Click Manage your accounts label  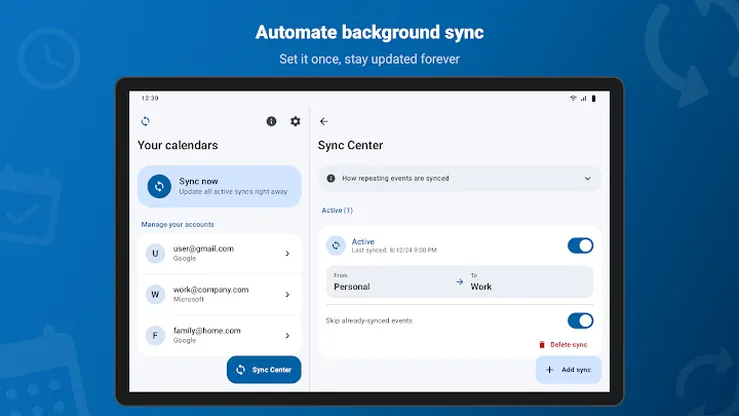pos(178,224)
